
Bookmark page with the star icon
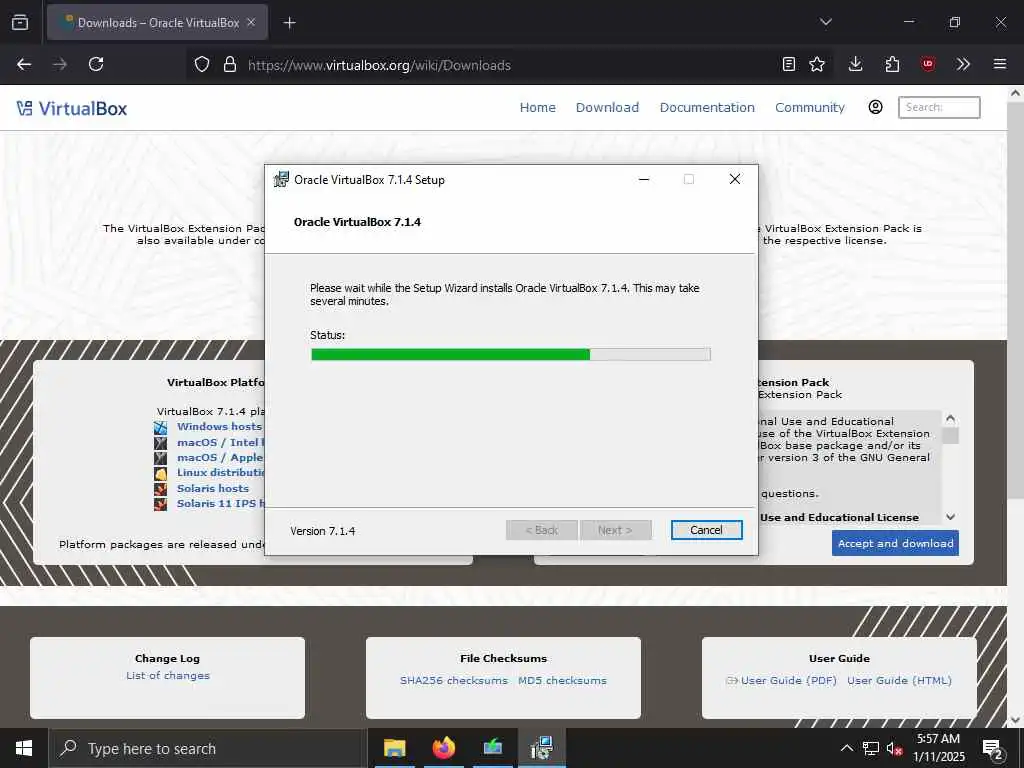(817, 64)
